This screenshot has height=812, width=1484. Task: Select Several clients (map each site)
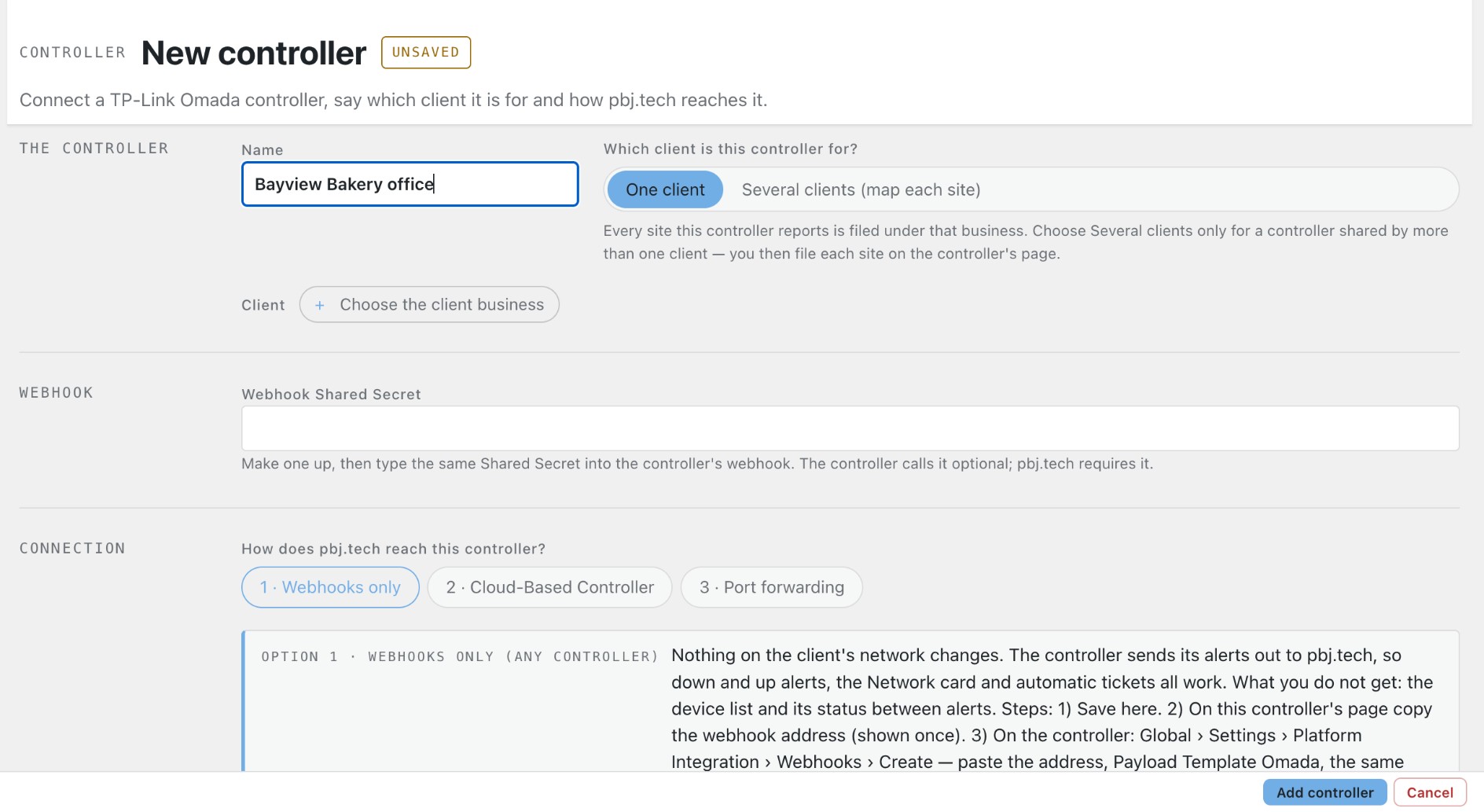(x=861, y=189)
